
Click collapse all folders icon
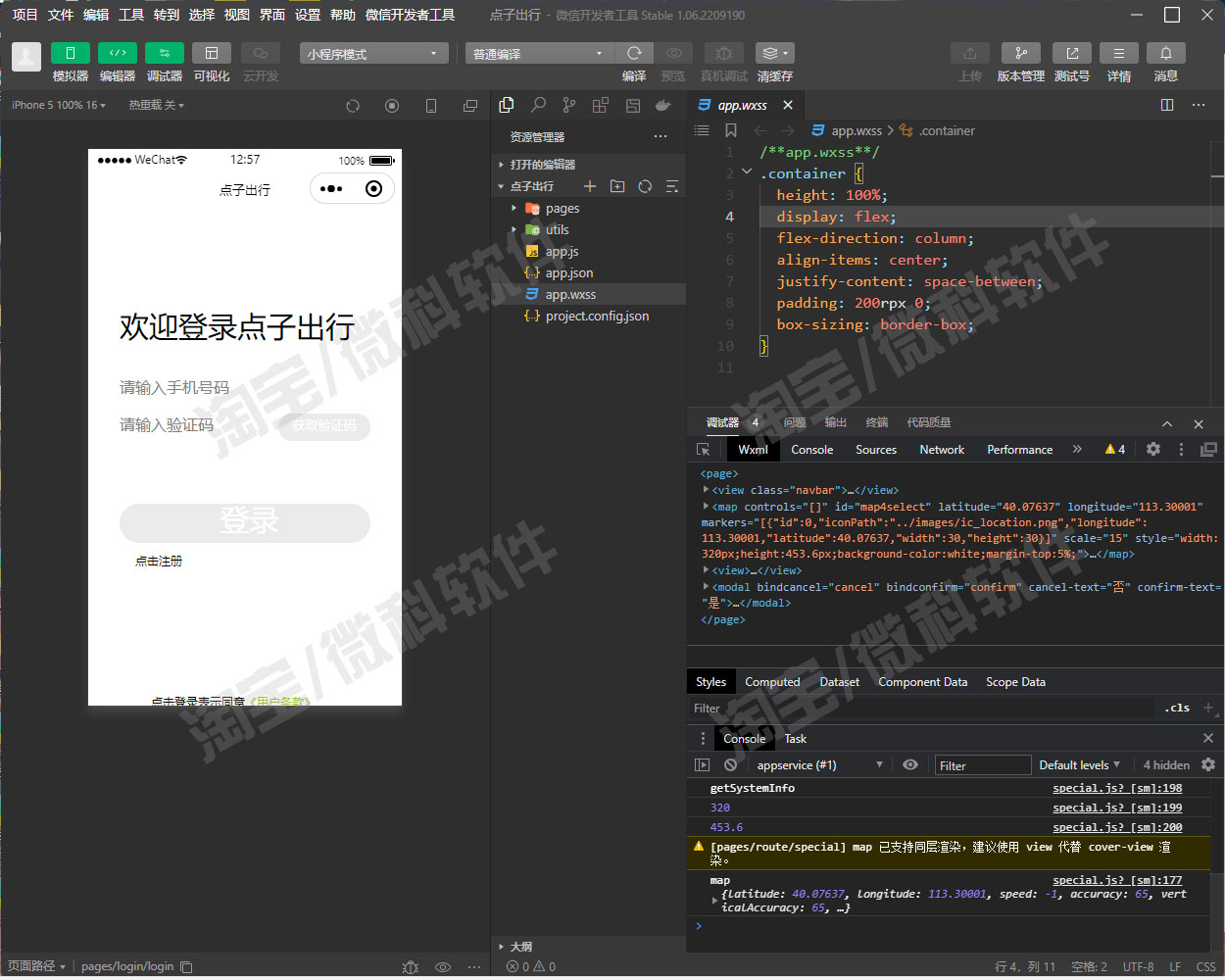tap(672, 186)
